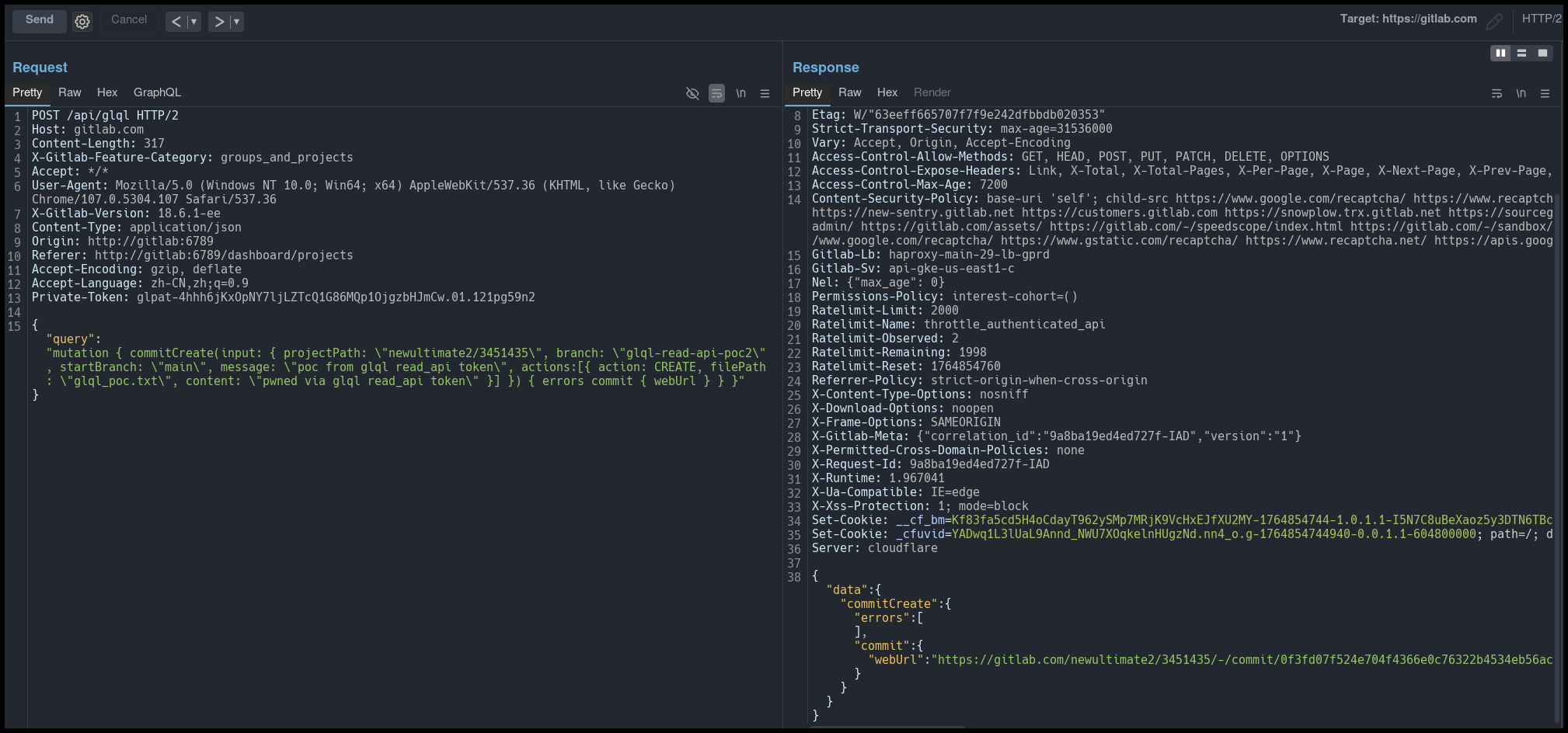
Task: Click the Send button
Action: click(39, 20)
